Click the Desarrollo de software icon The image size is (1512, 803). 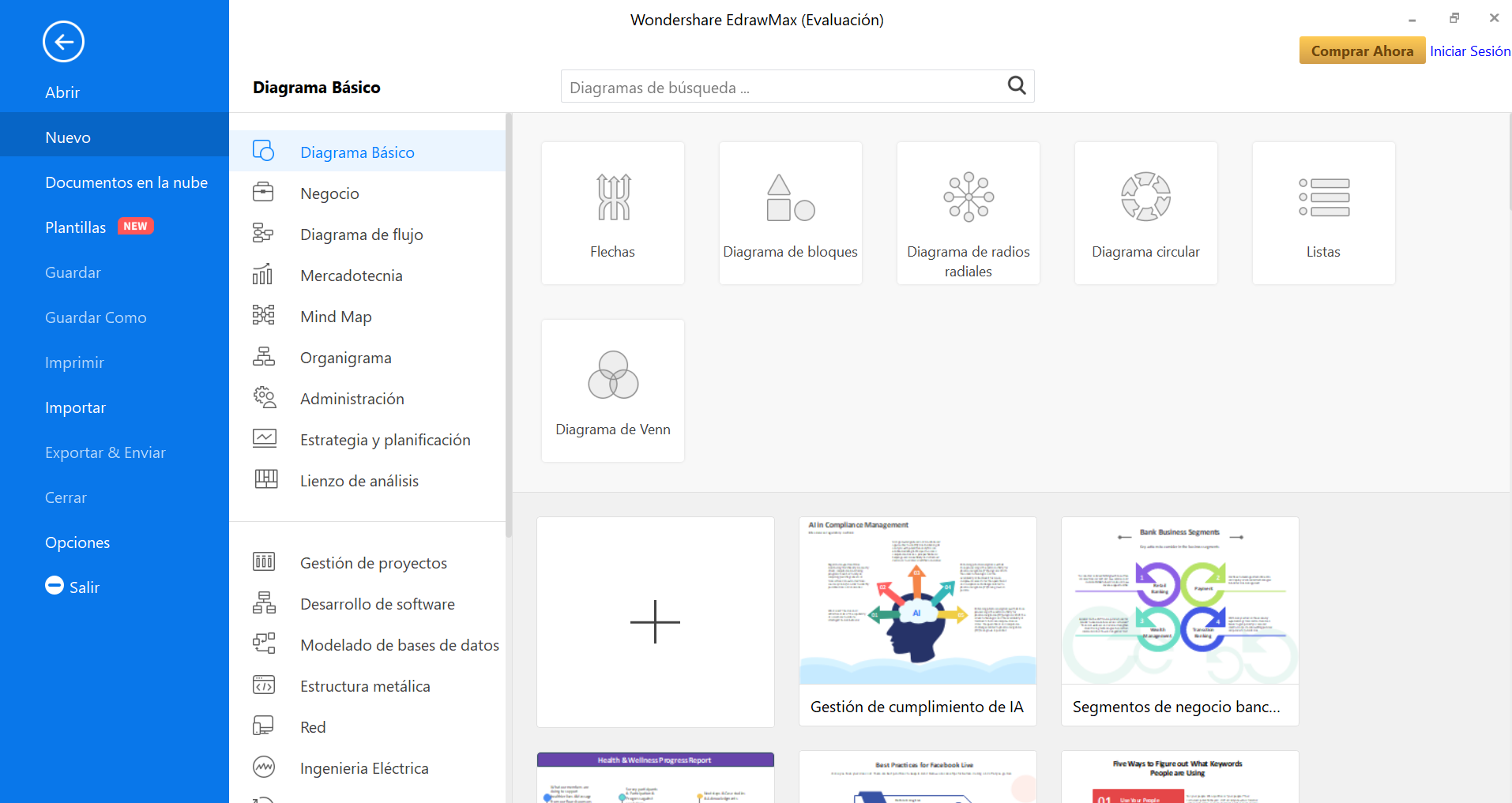(x=264, y=602)
